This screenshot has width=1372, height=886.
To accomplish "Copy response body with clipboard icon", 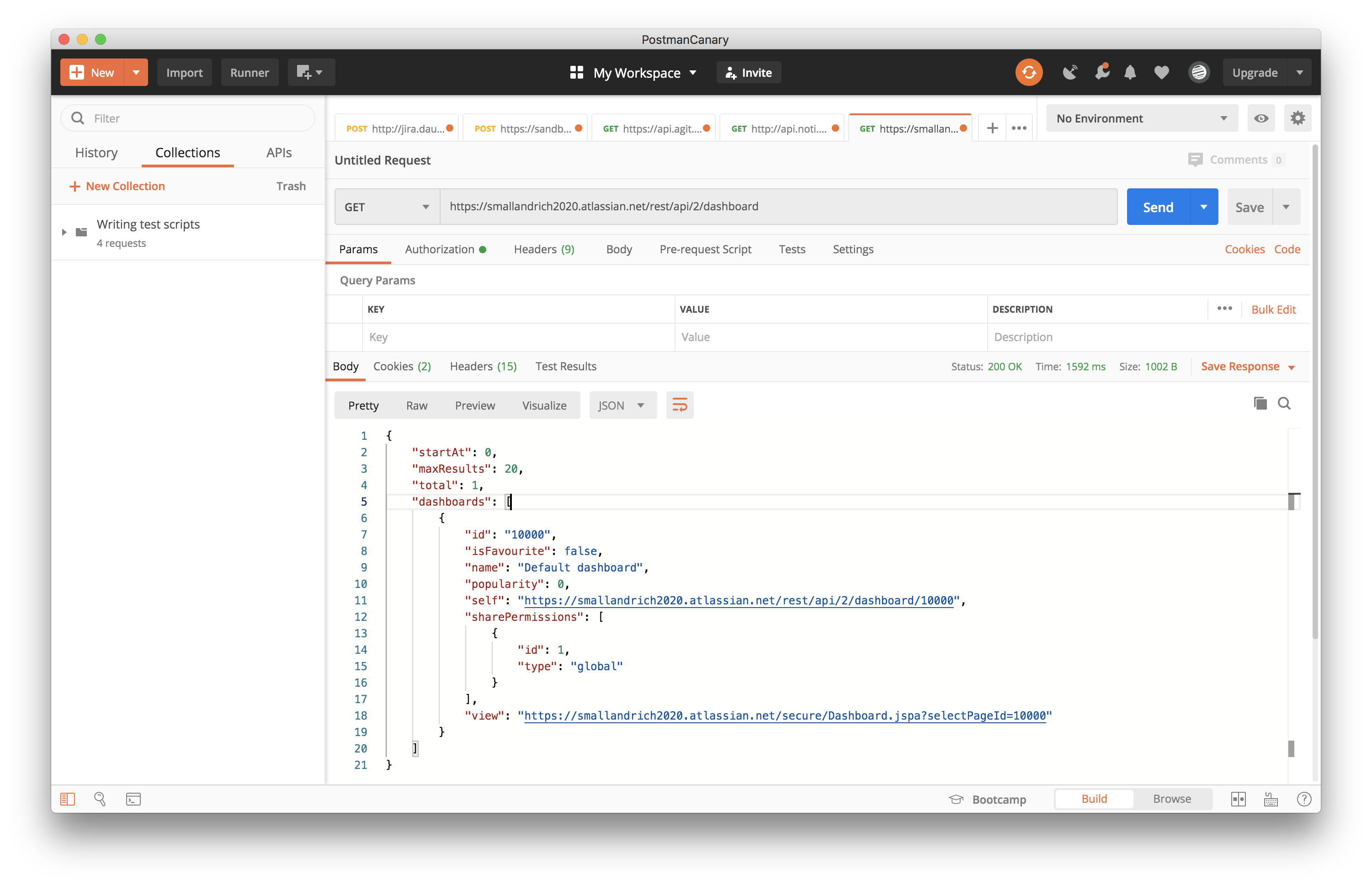I will (1260, 403).
